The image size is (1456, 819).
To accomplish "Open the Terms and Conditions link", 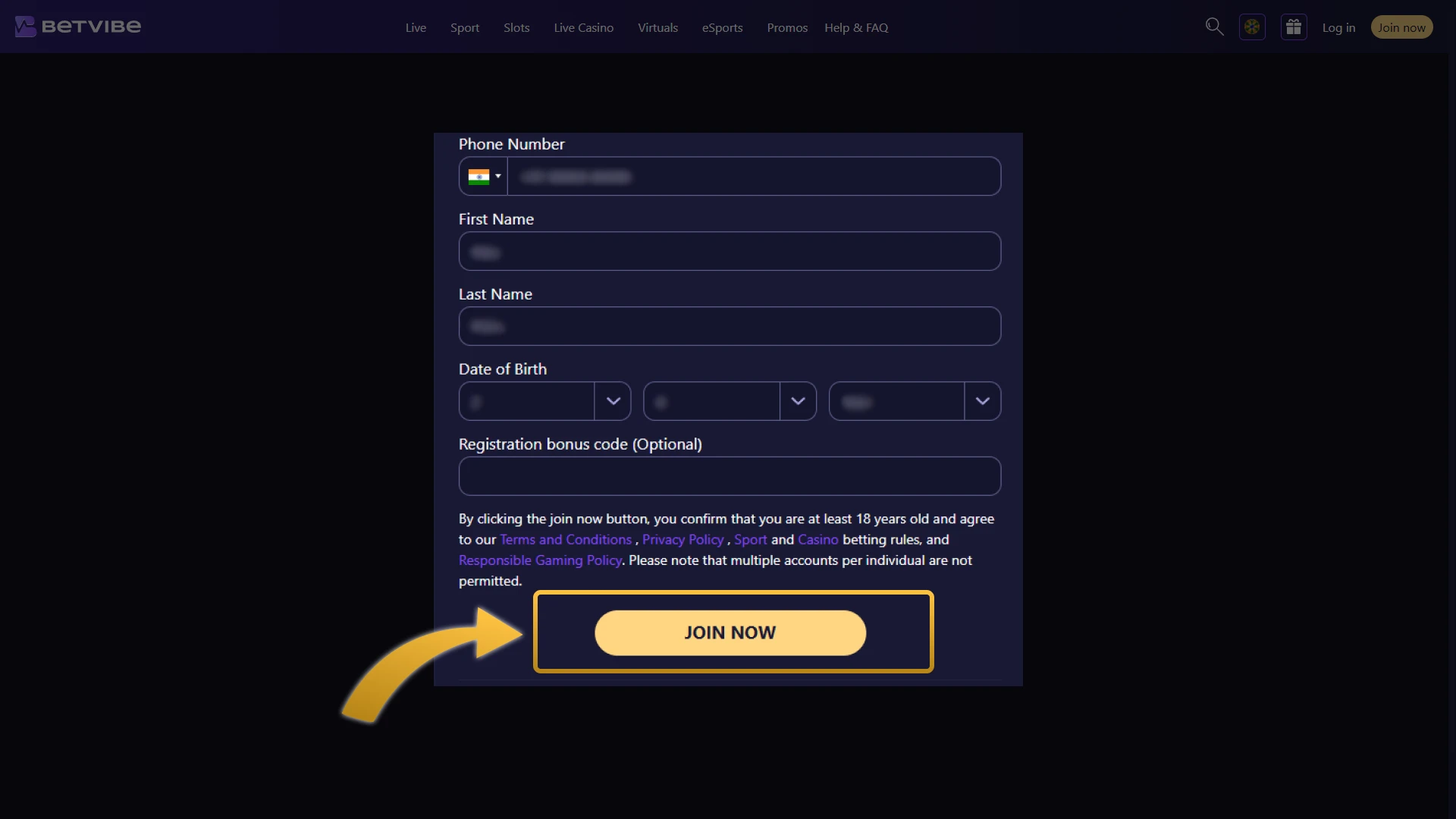I will pyautogui.click(x=565, y=539).
